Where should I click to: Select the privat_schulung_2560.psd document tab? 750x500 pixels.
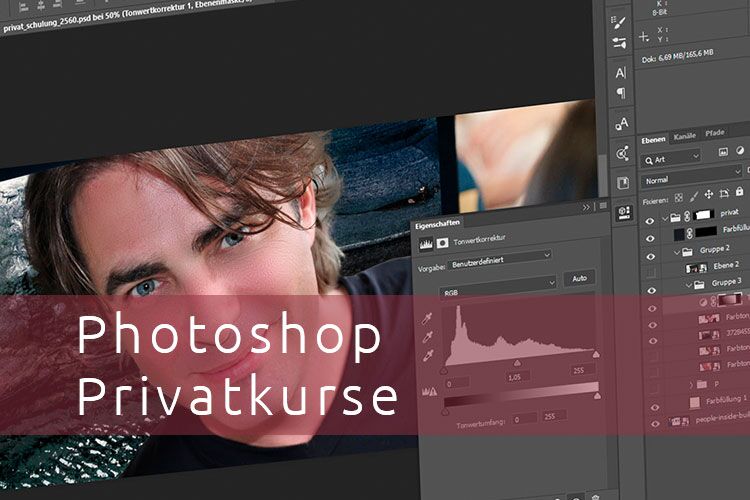tap(127, 18)
